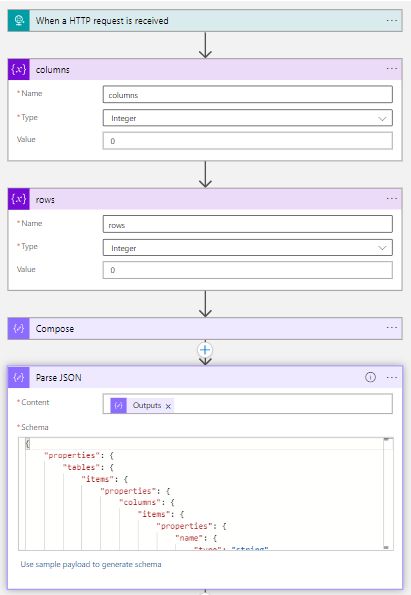Viewport: 411px width, 595px height.
Task: Open ellipsis menu on rows card
Action: tap(392, 199)
